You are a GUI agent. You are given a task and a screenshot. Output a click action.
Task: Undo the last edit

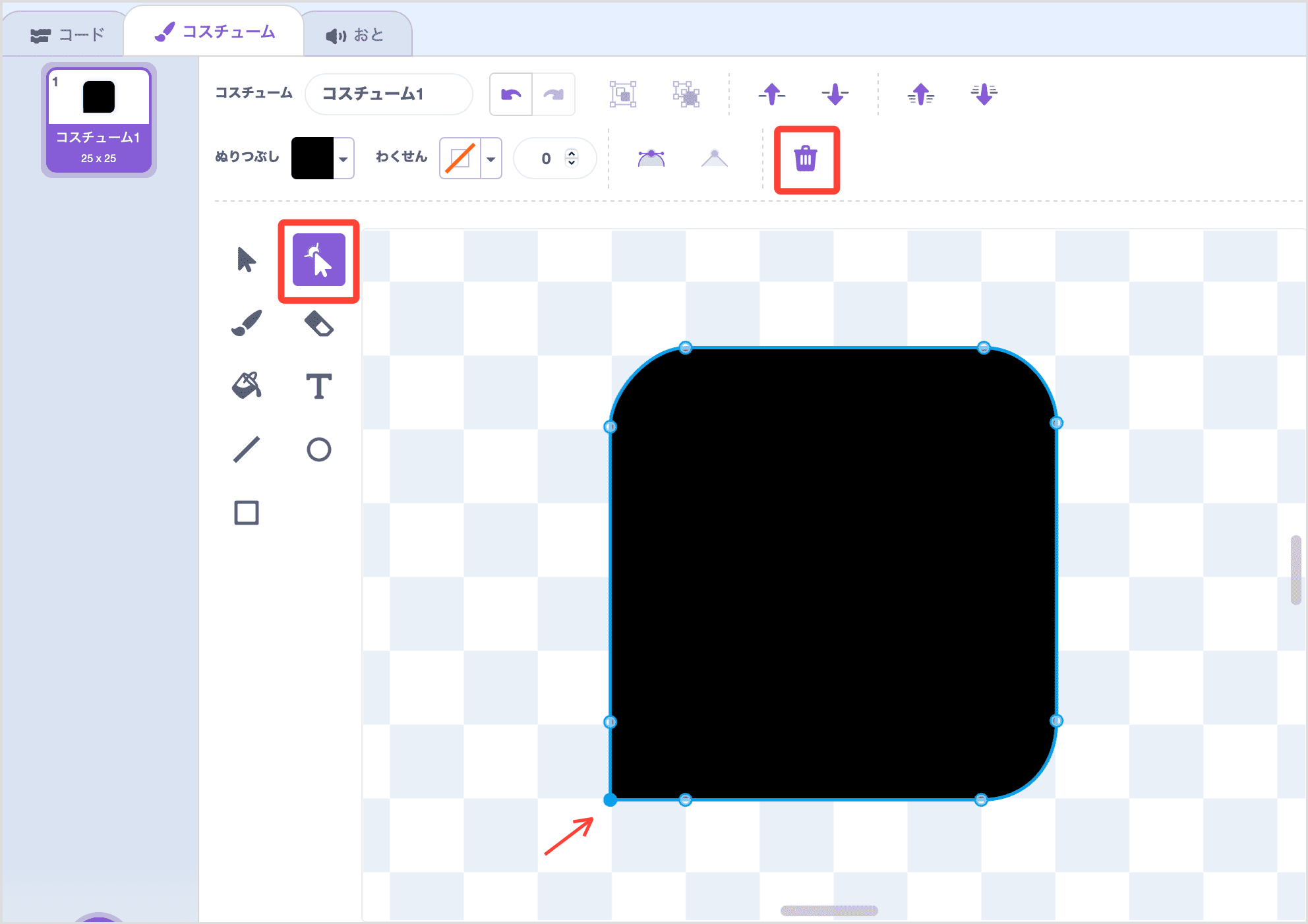coord(512,94)
